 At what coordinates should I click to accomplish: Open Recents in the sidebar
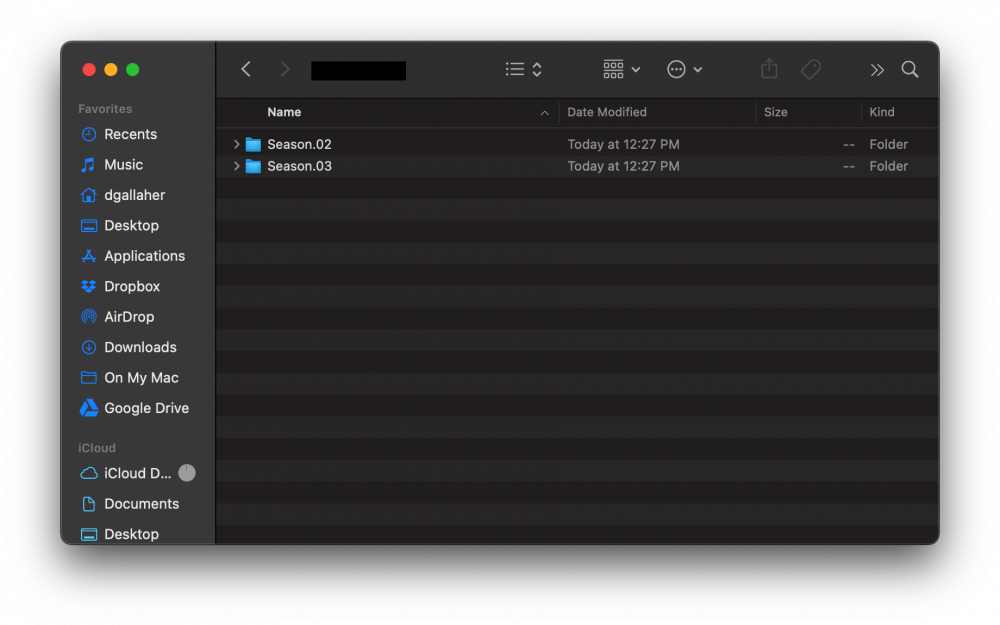click(x=130, y=134)
